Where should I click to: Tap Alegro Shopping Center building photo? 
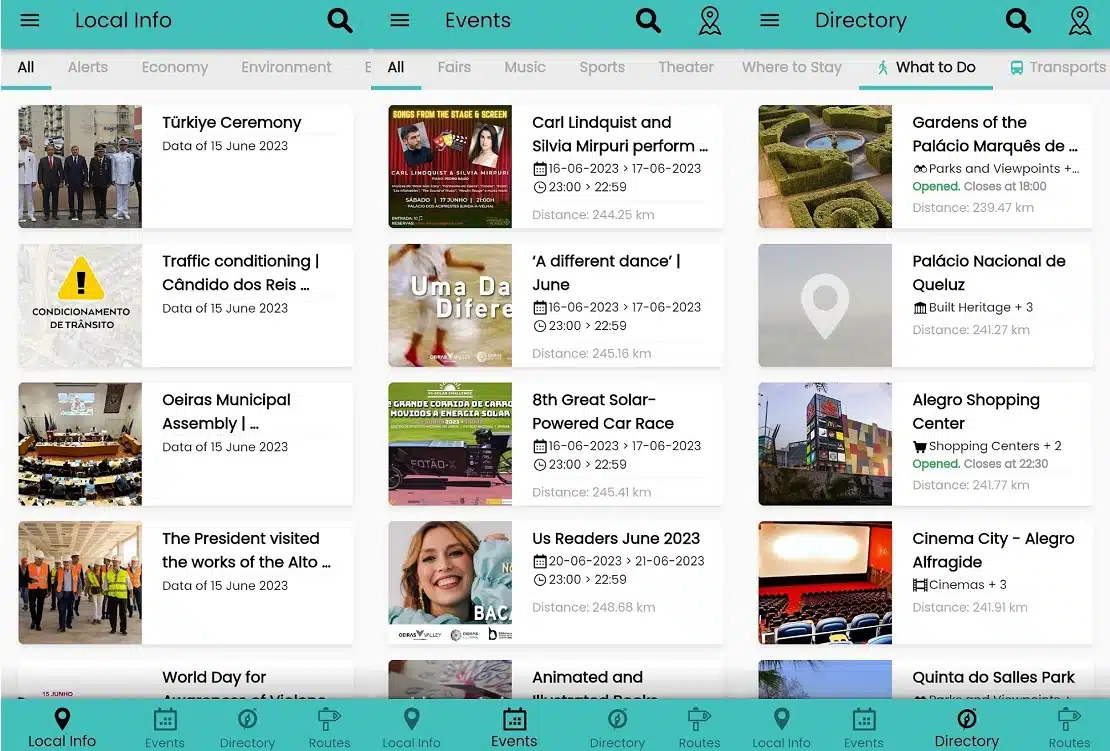(x=825, y=444)
